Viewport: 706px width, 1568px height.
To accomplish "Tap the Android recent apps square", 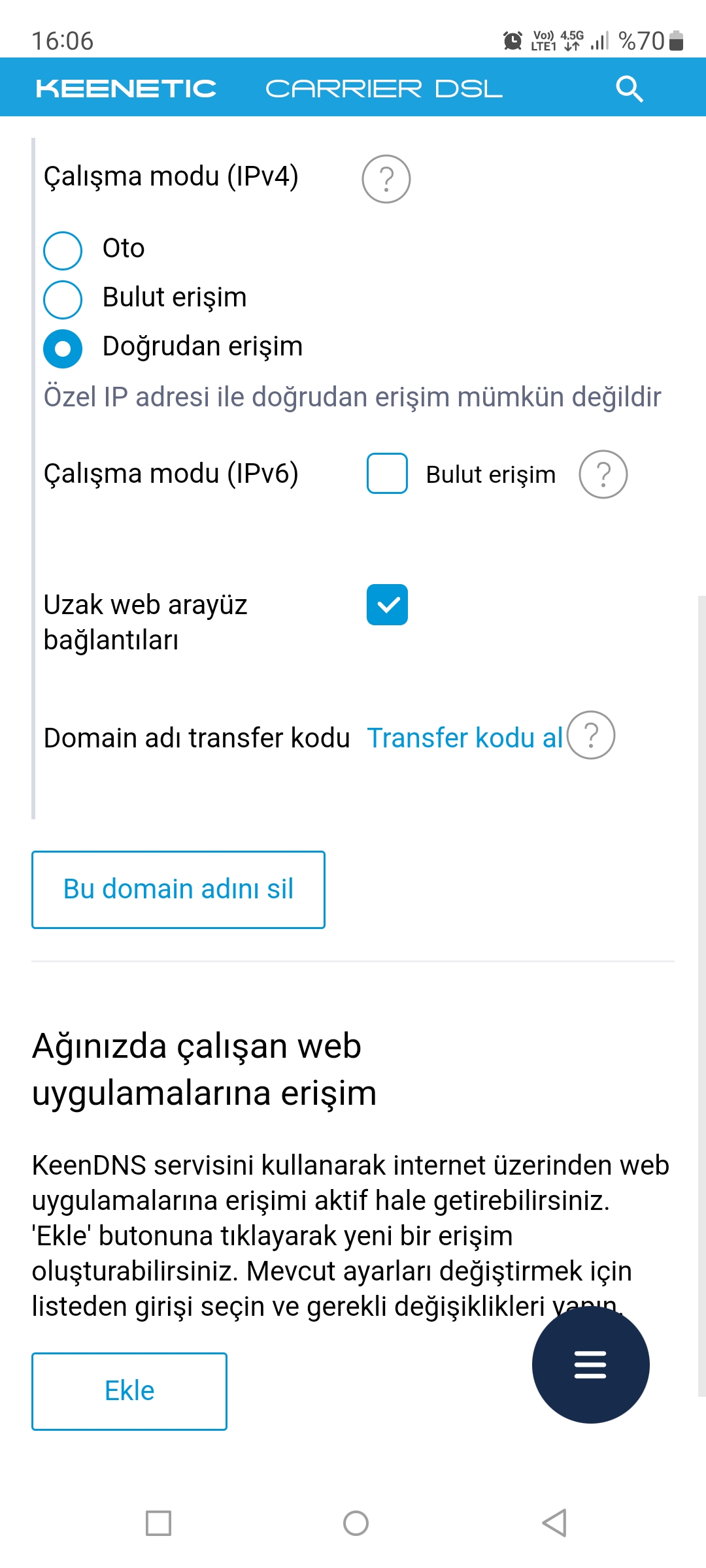I will tap(158, 1523).
